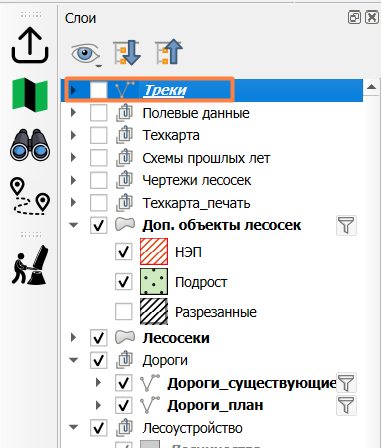Click the upload arrow icon in sidebar
The image size is (381, 448).
pyautogui.click(x=30, y=45)
